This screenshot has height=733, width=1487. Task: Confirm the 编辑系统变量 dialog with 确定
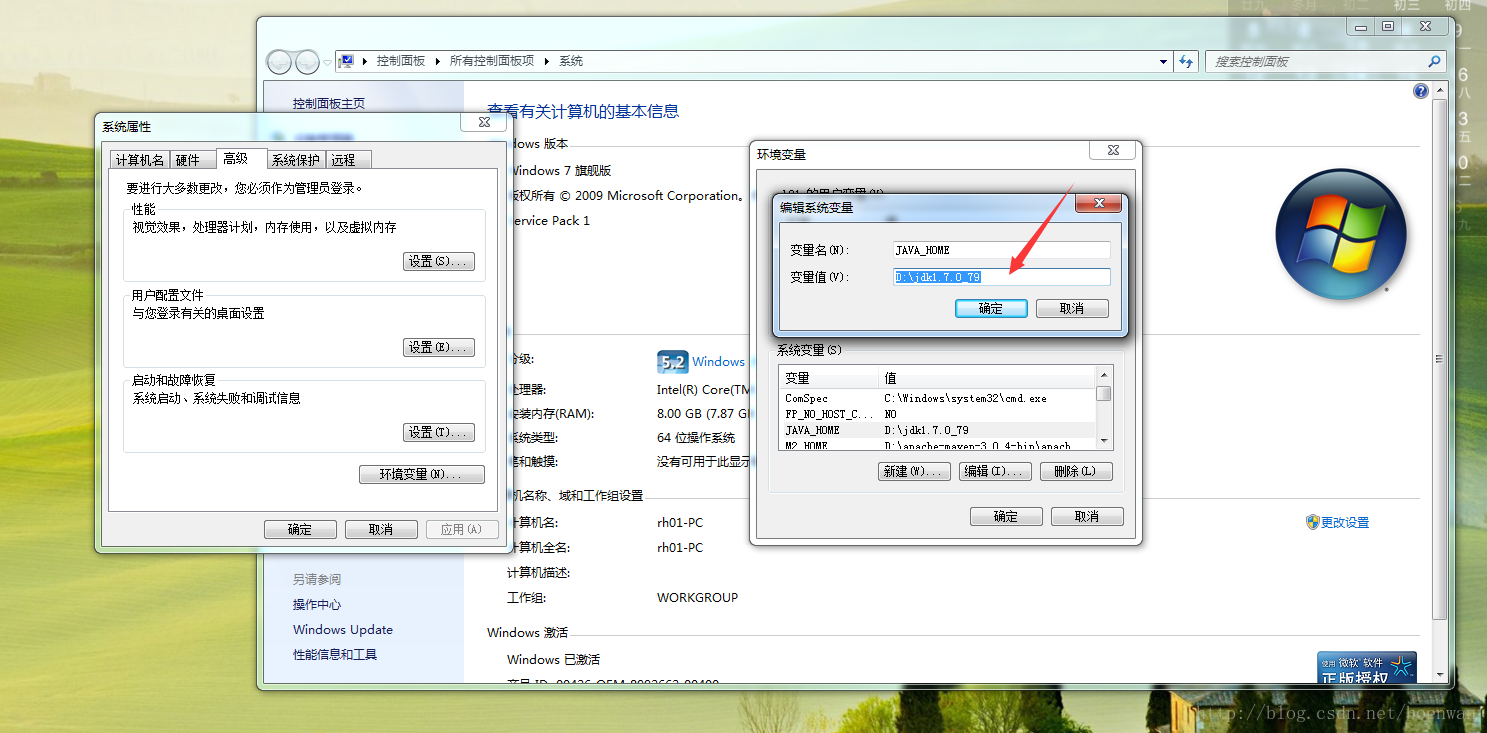pos(991,308)
